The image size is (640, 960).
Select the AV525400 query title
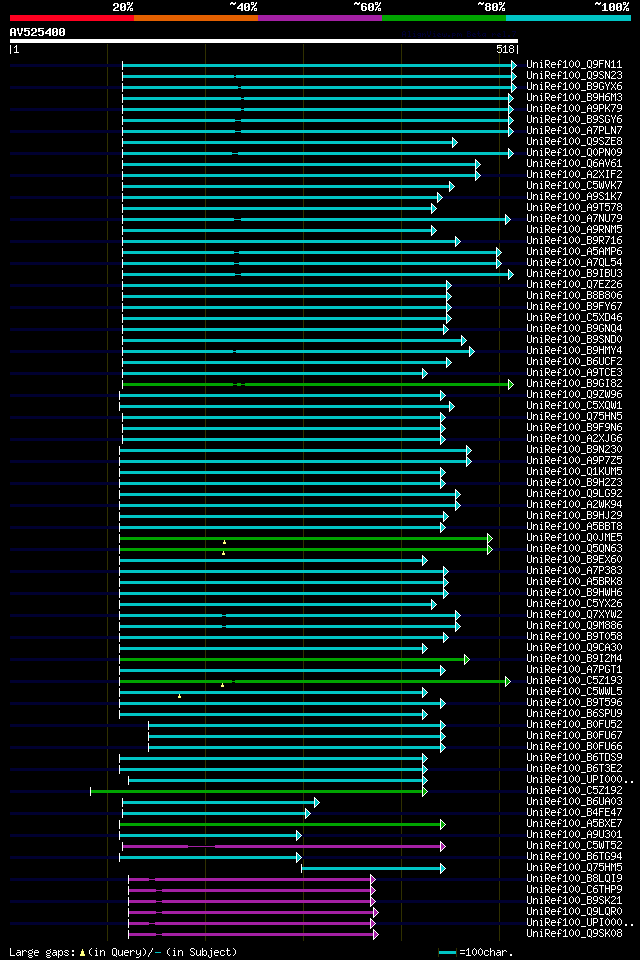(x=37, y=32)
